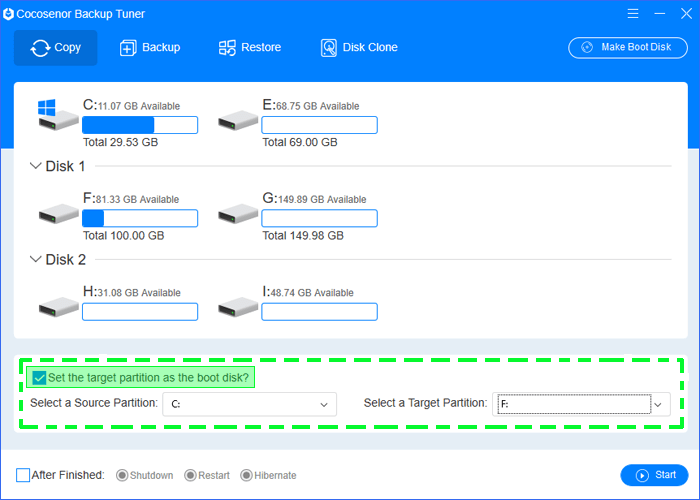This screenshot has height=500, width=700.
Task: Switch to the Copy tab
Action: 55,48
